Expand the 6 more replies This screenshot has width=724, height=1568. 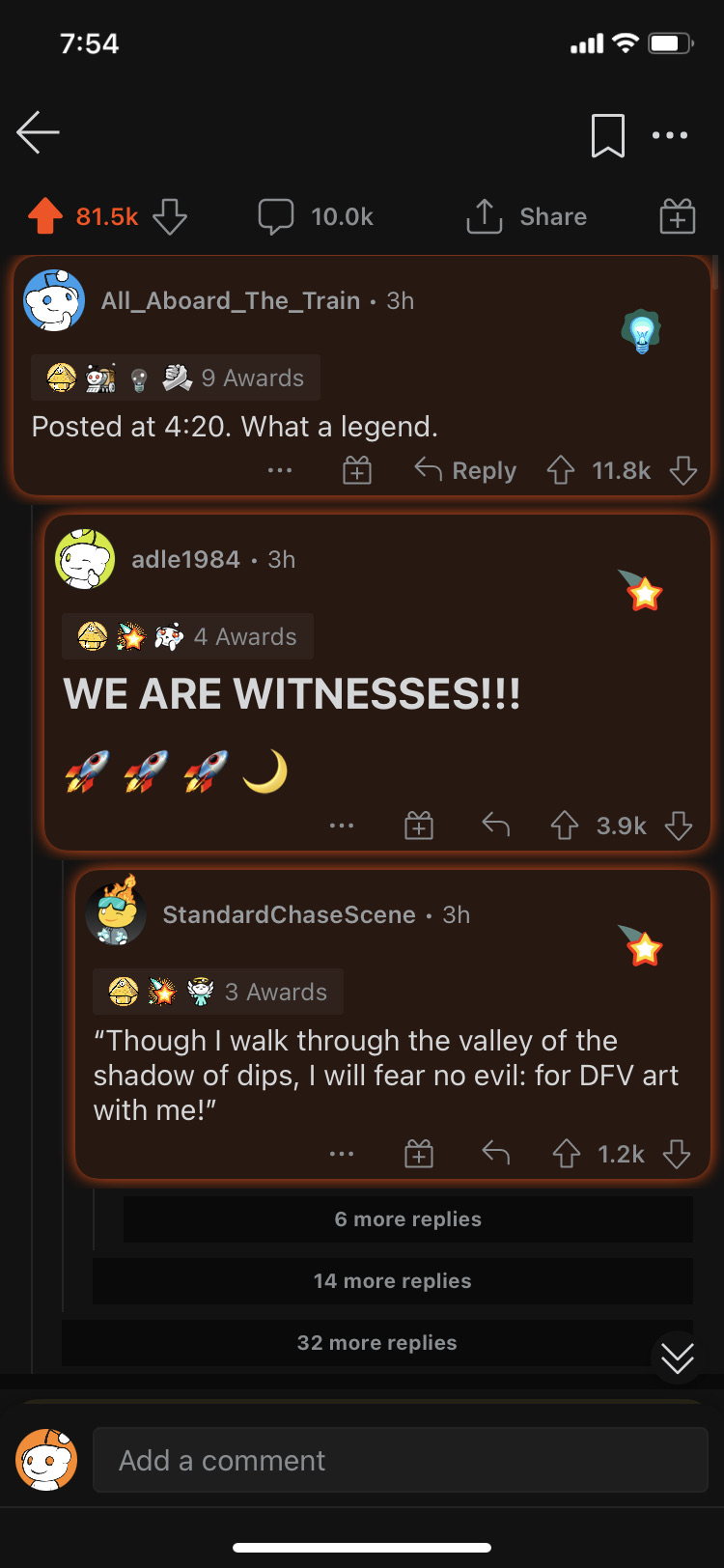[407, 1219]
